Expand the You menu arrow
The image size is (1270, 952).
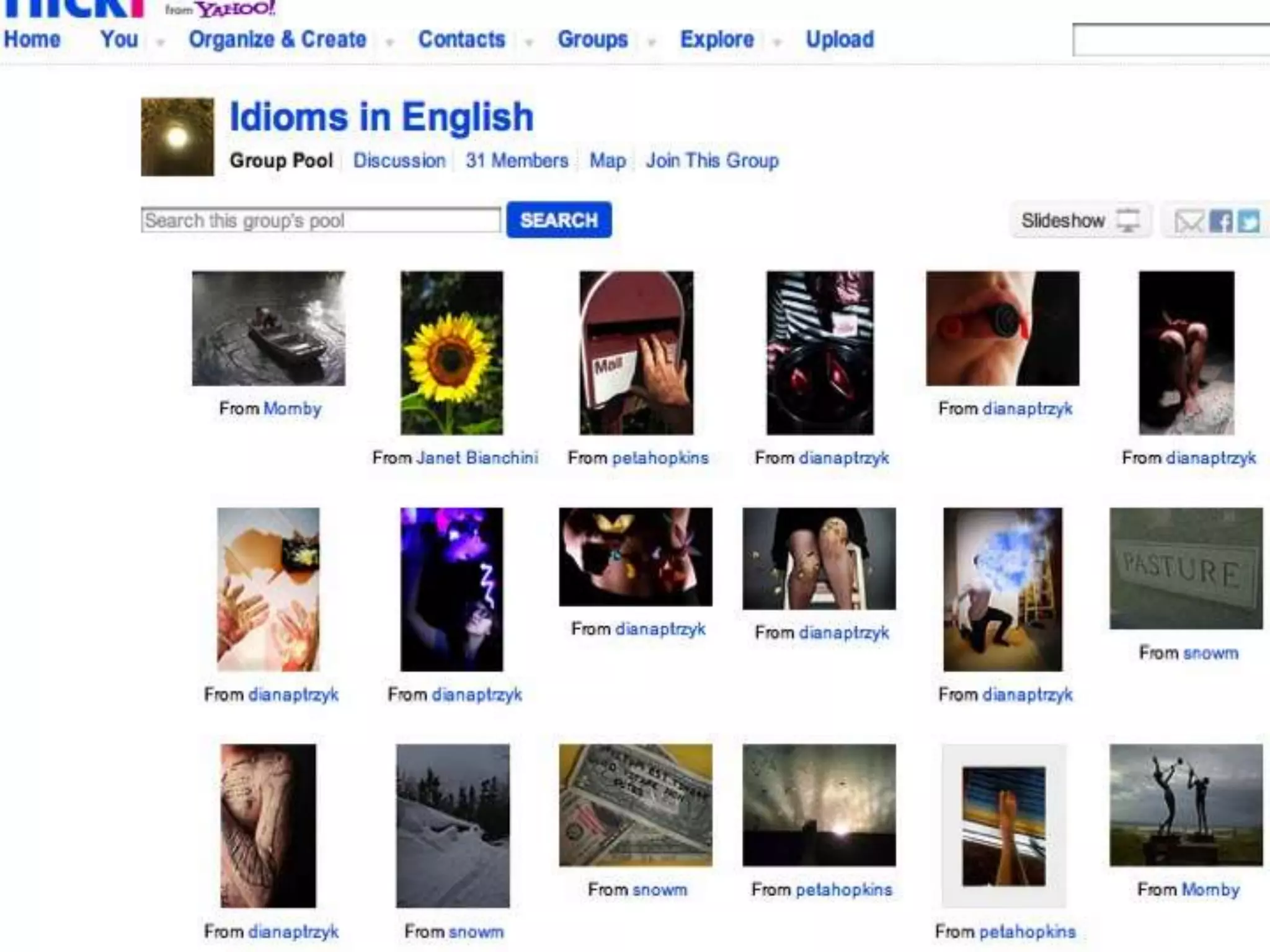coord(161,42)
